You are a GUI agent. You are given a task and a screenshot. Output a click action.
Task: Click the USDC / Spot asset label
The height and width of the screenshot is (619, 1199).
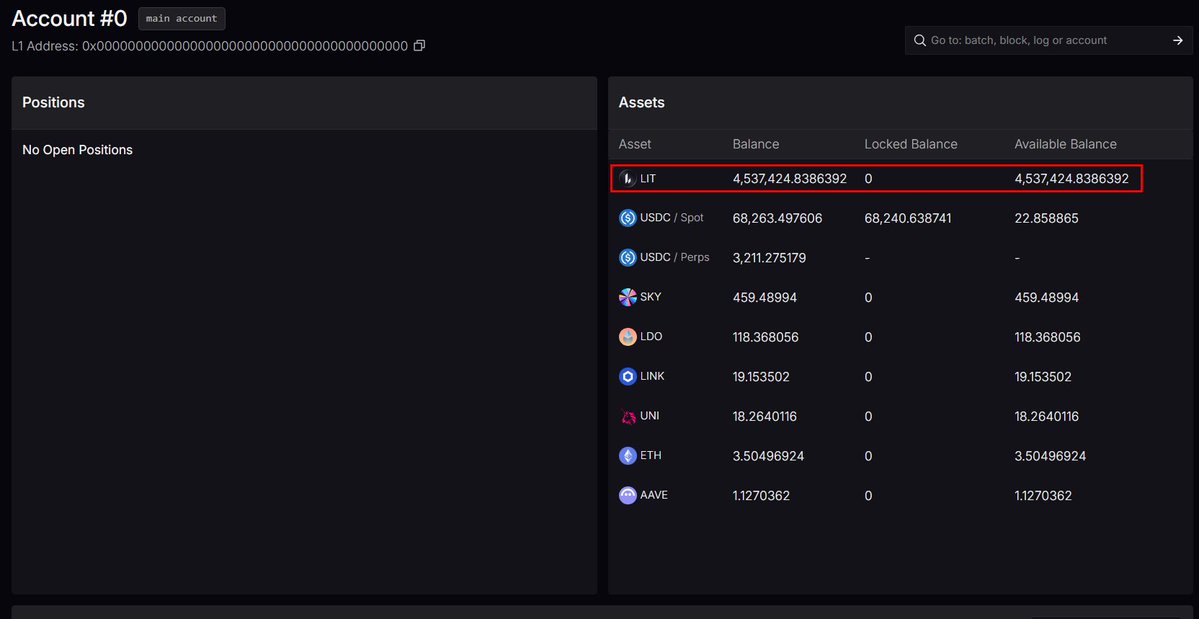671,218
